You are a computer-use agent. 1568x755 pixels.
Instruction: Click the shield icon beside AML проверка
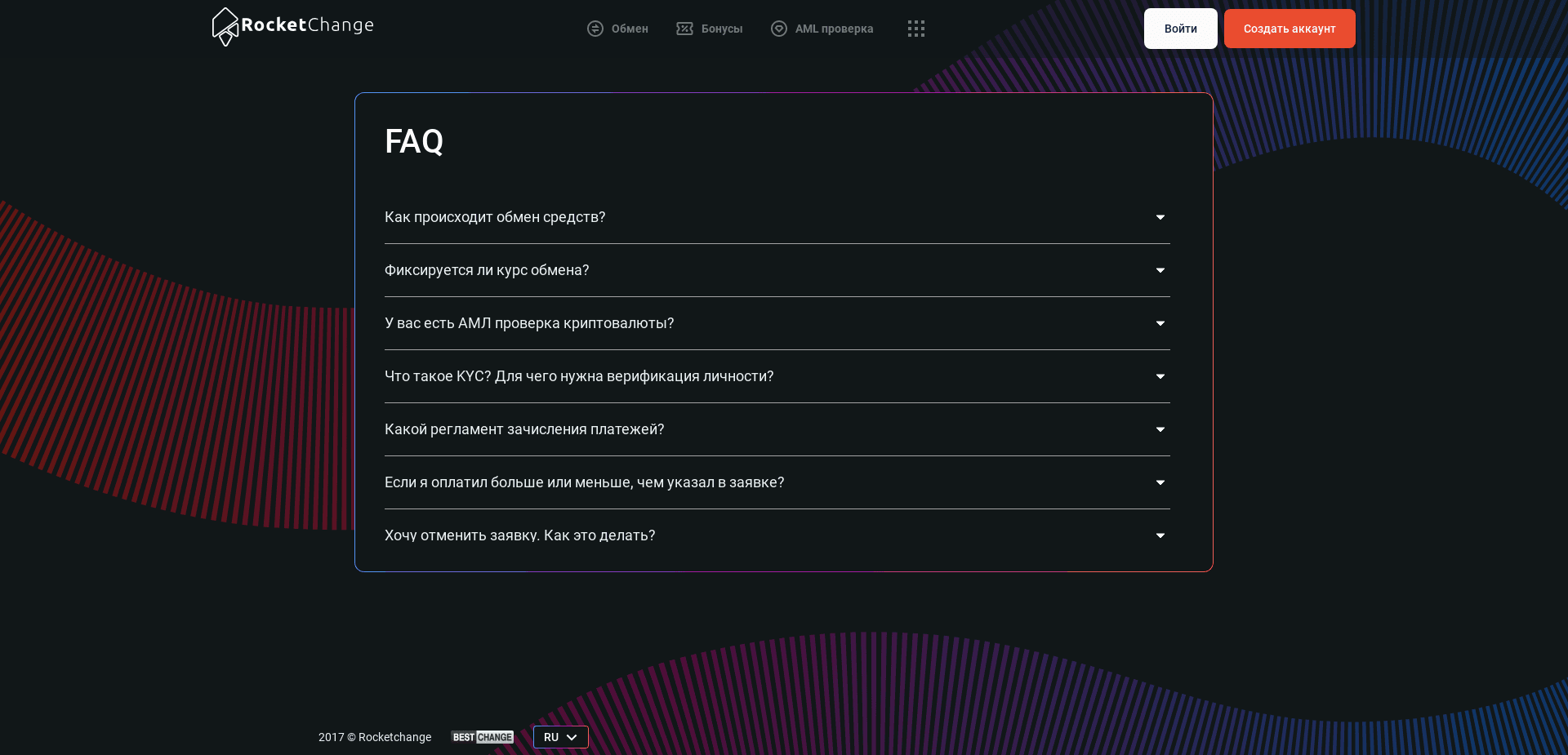coord(778,29)
